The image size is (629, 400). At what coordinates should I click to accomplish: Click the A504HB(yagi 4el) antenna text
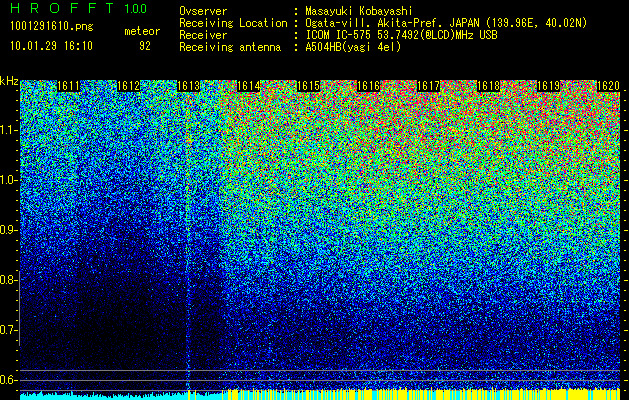pyautogui.click(x=353, y=47)
